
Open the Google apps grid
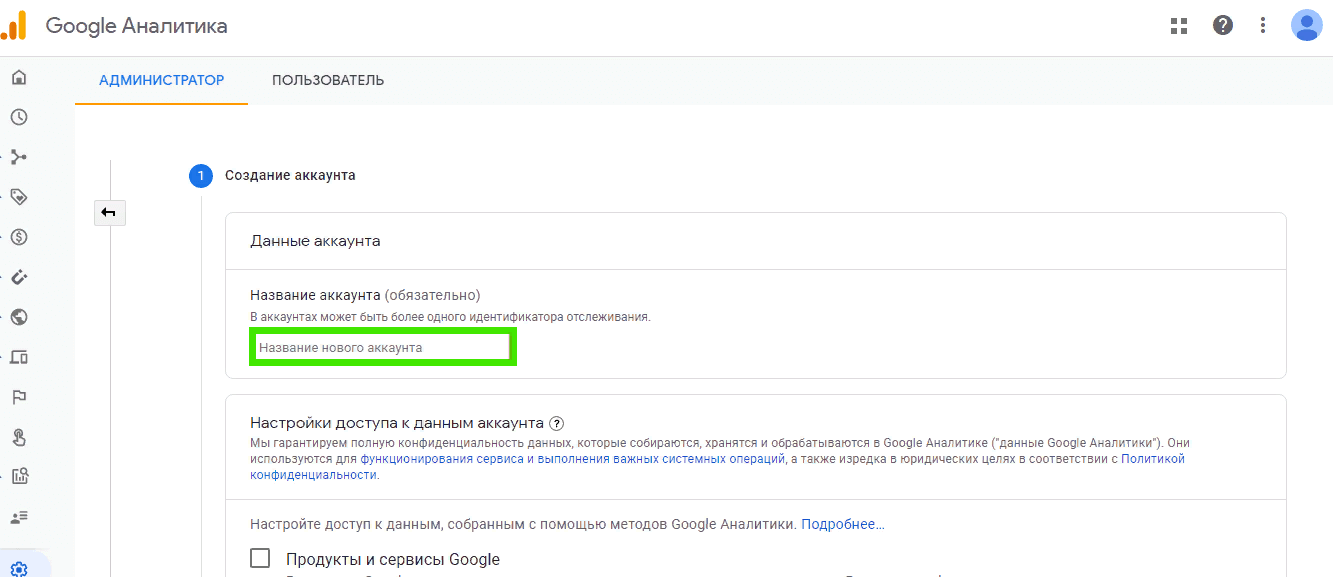[1179, 26]
